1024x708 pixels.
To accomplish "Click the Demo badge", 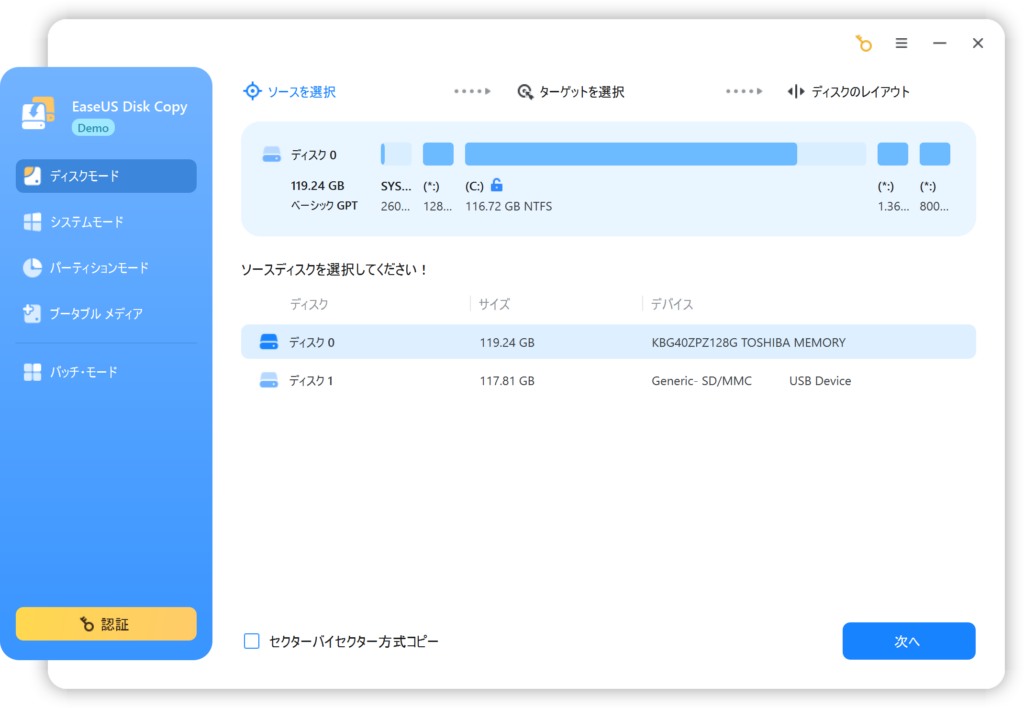I will (93, 128).
